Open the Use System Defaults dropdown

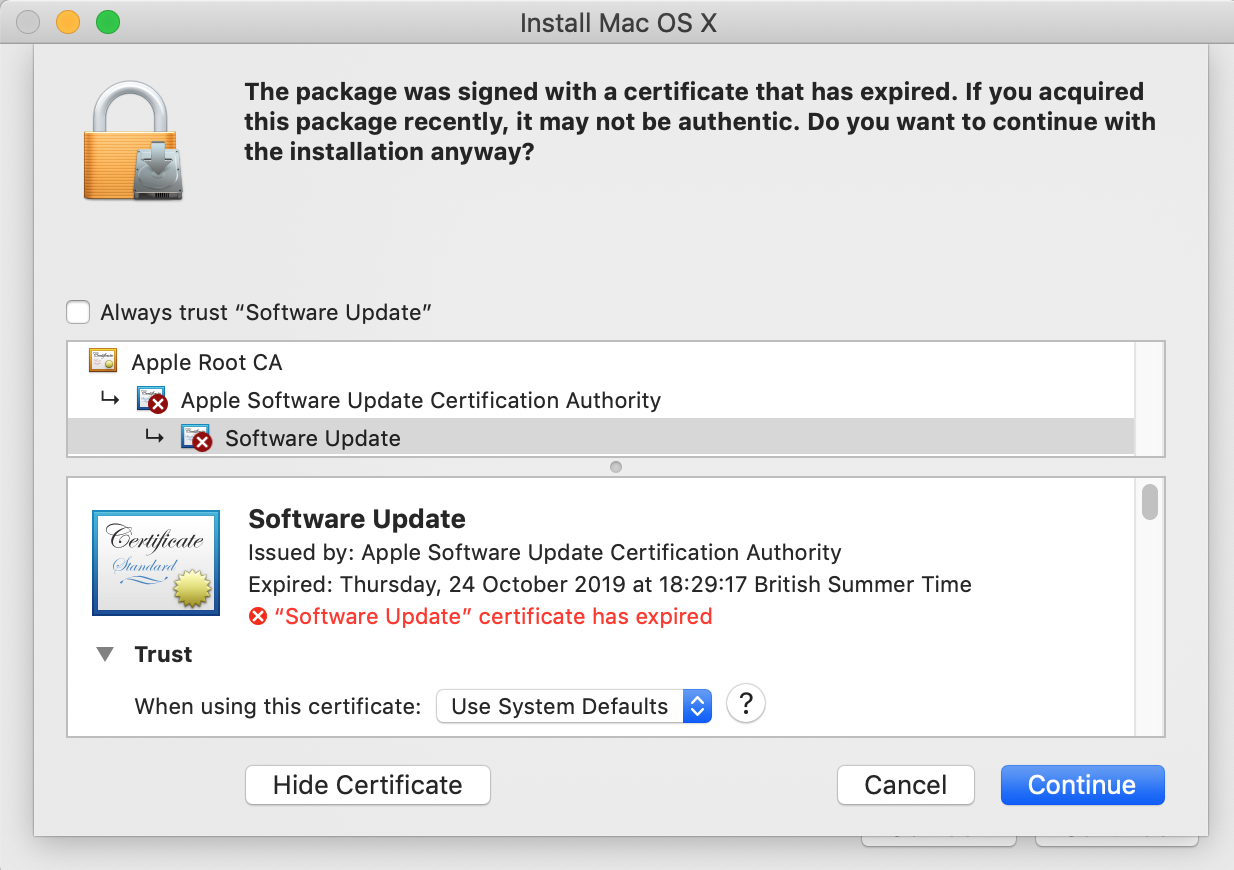point(573,706)
